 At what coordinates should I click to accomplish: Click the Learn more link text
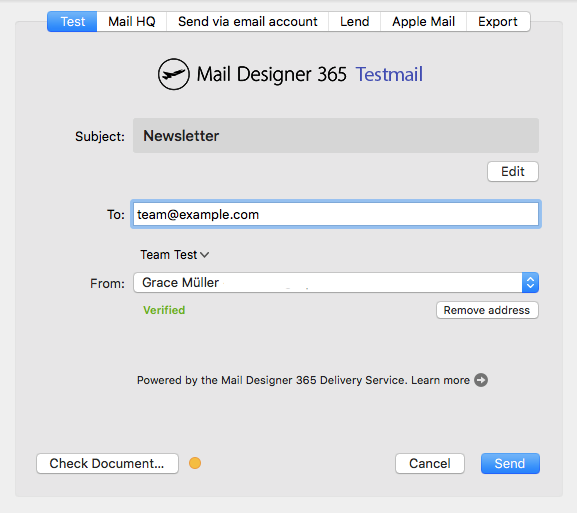click(440, 380)
